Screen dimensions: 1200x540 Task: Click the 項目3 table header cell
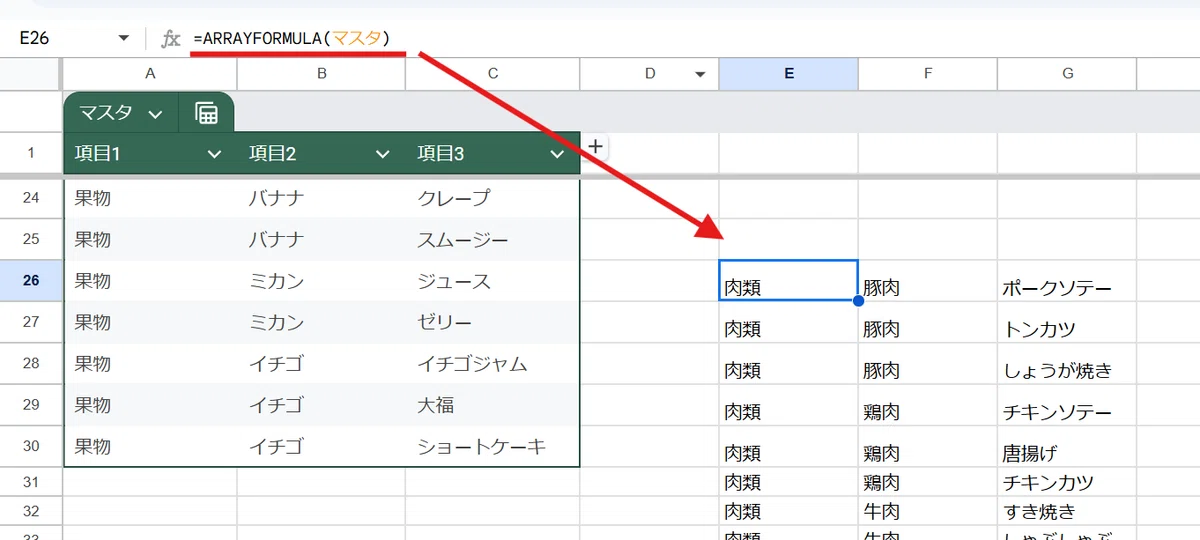click(x=492, y=153)
